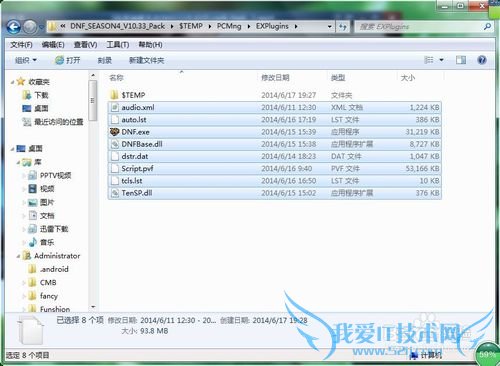The image size is (500, 366).
Task: Sort by the 修改日期 column header
Action: point(275,78)
